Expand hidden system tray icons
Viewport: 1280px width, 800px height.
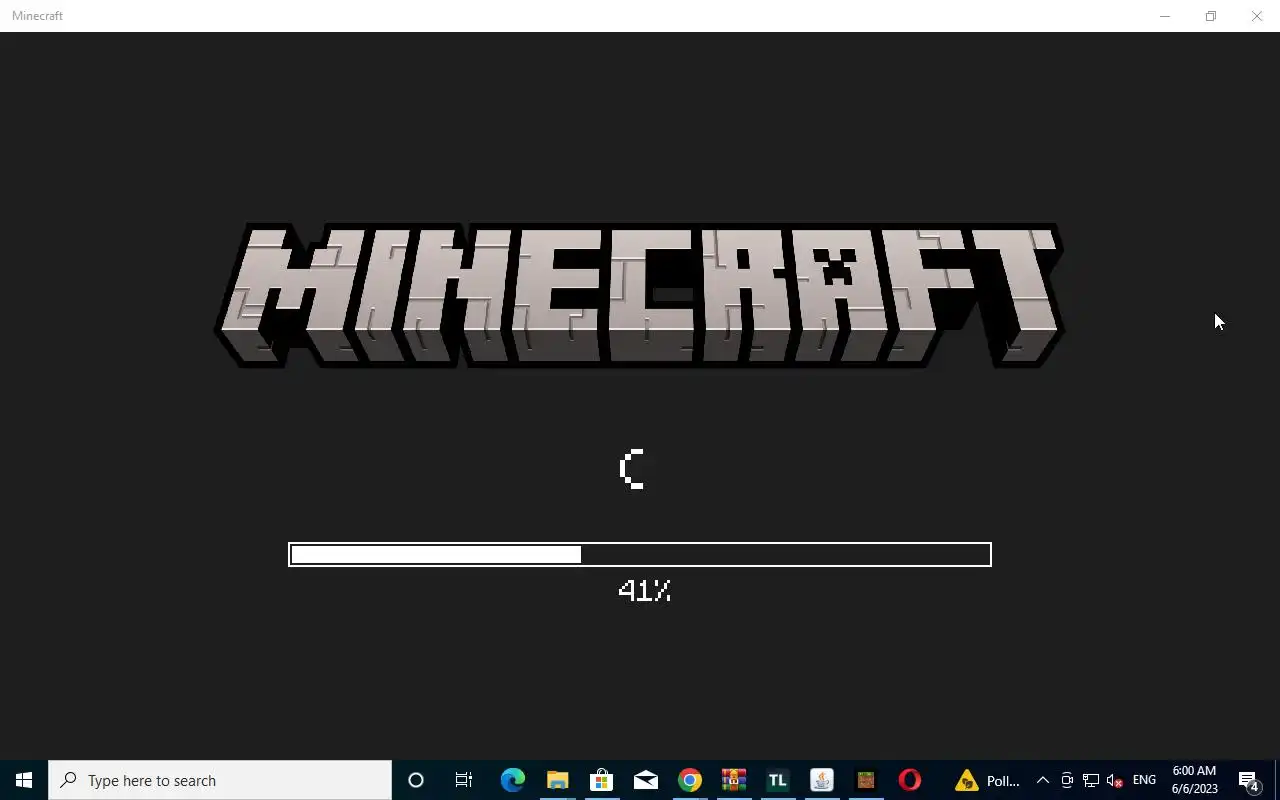[x=1042, y=780]
